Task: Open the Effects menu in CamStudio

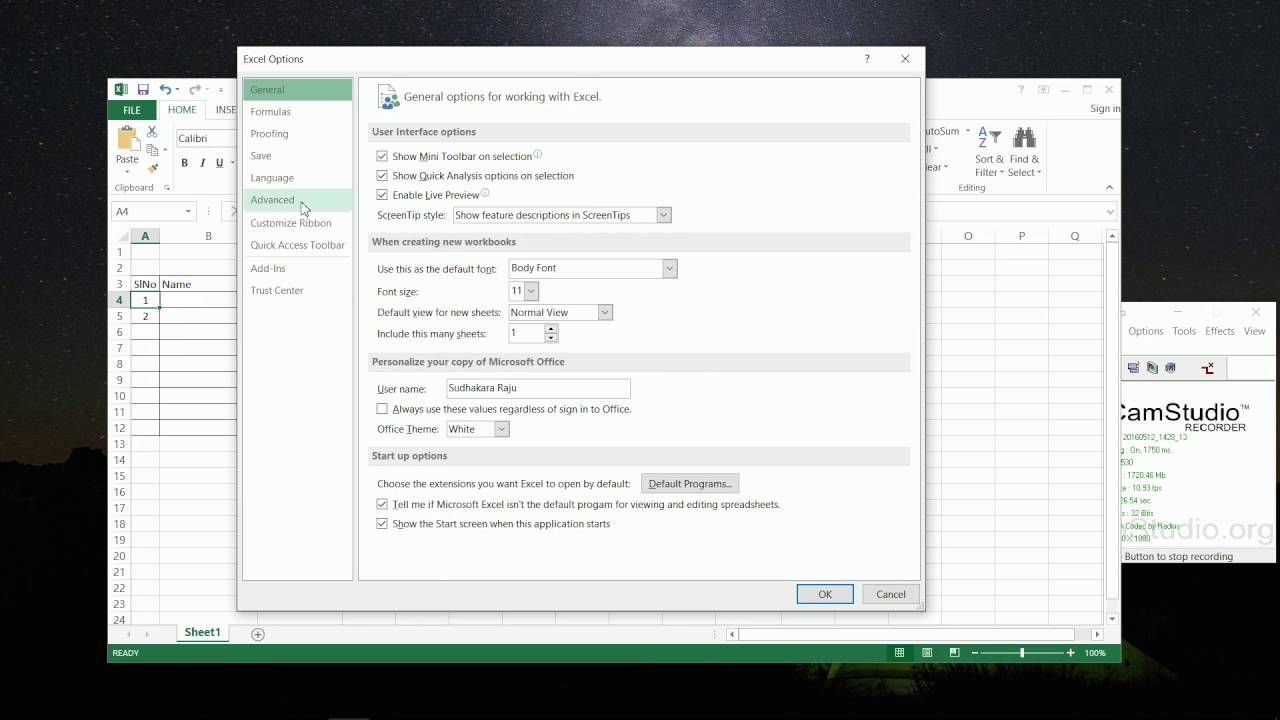Action: [1220, 331]
